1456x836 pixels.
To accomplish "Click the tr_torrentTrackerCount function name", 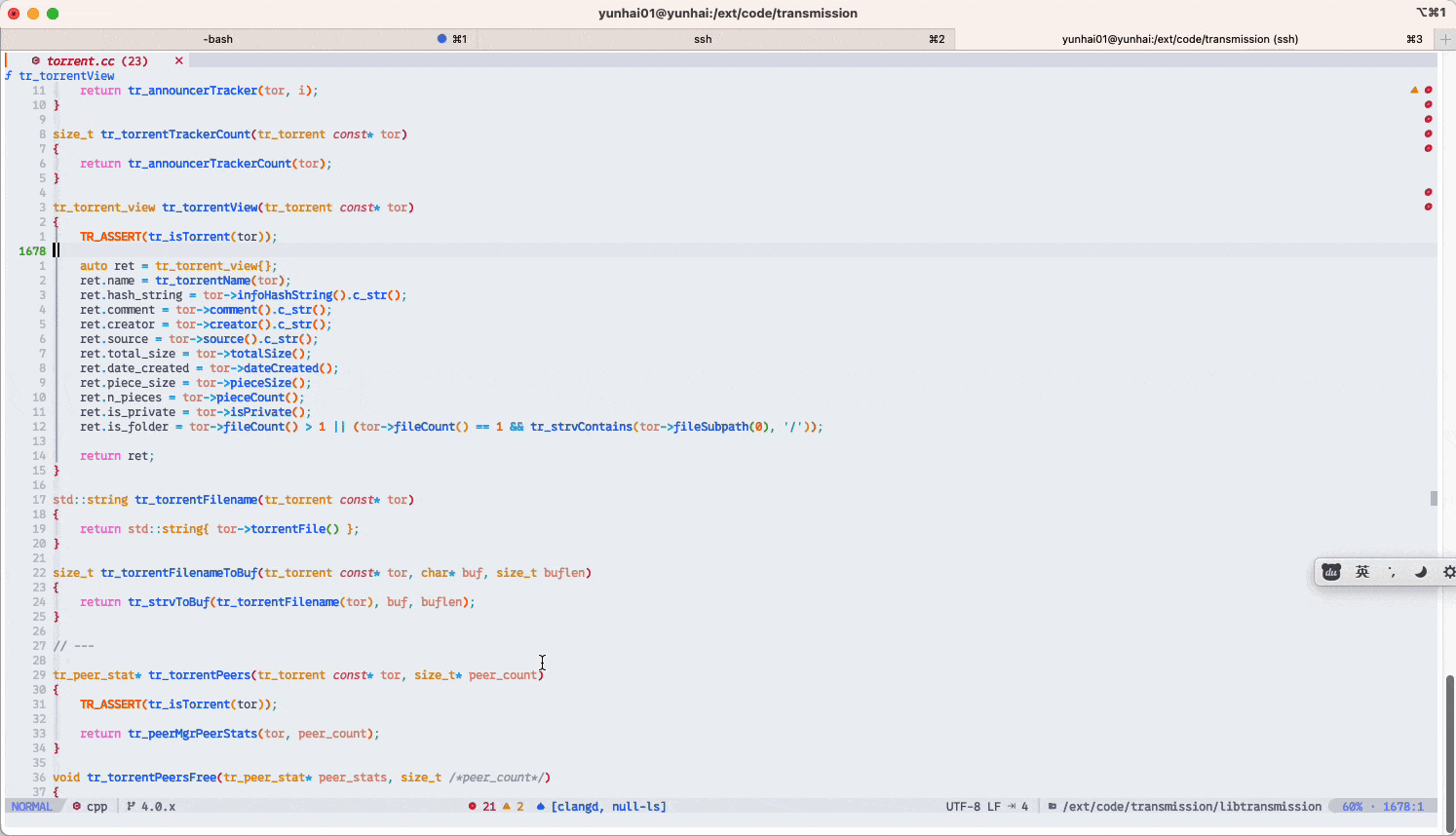I will 175,133.
